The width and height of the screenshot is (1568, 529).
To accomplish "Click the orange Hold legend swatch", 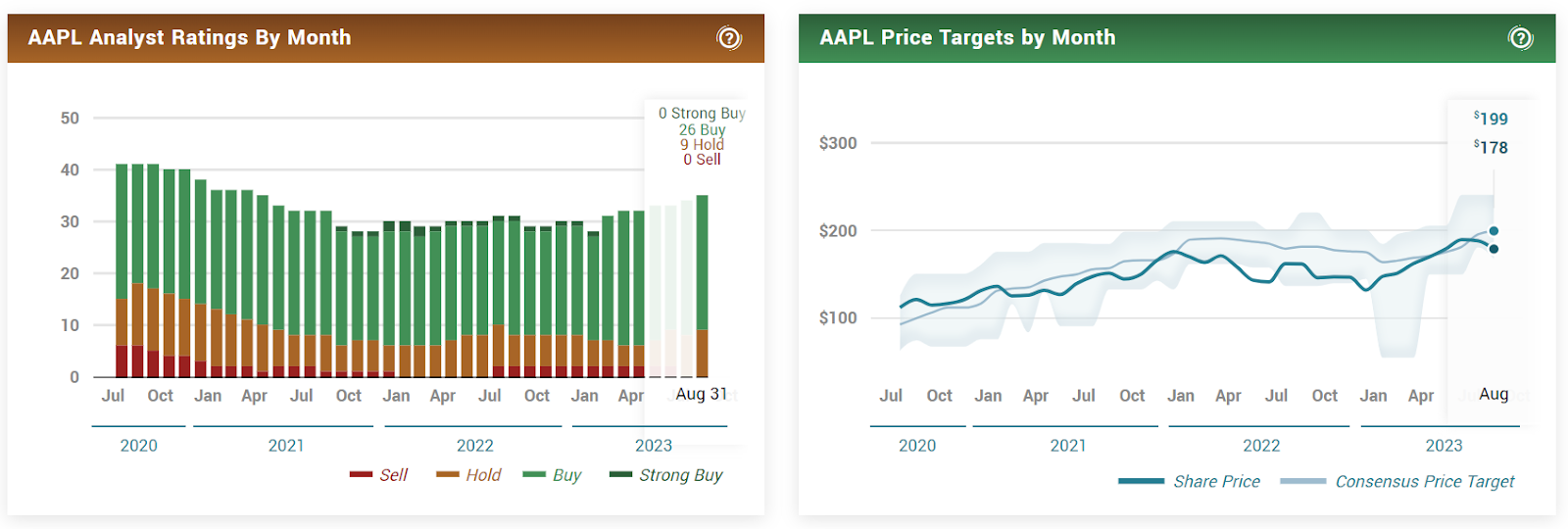I will click(448, 475).
